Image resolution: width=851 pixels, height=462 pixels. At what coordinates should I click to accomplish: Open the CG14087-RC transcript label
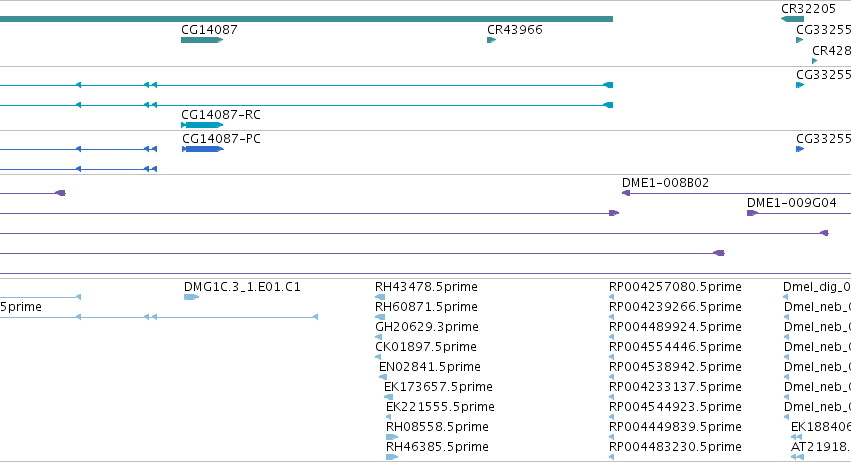[x=221, y=115]
